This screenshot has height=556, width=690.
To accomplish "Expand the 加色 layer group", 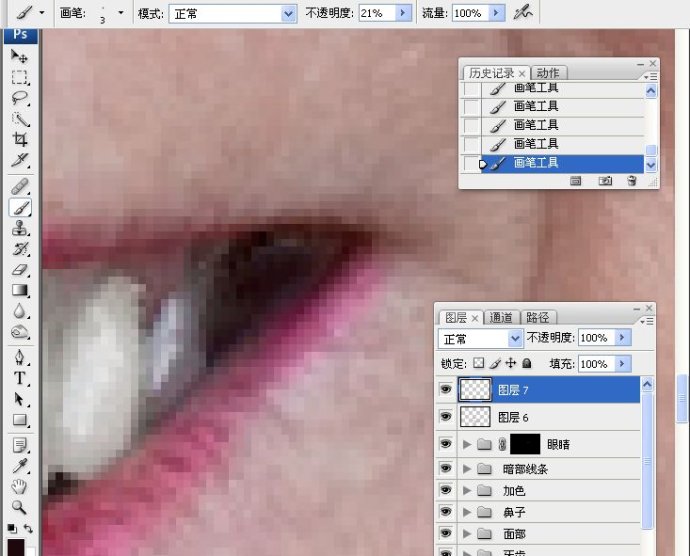I will [467, 490].
